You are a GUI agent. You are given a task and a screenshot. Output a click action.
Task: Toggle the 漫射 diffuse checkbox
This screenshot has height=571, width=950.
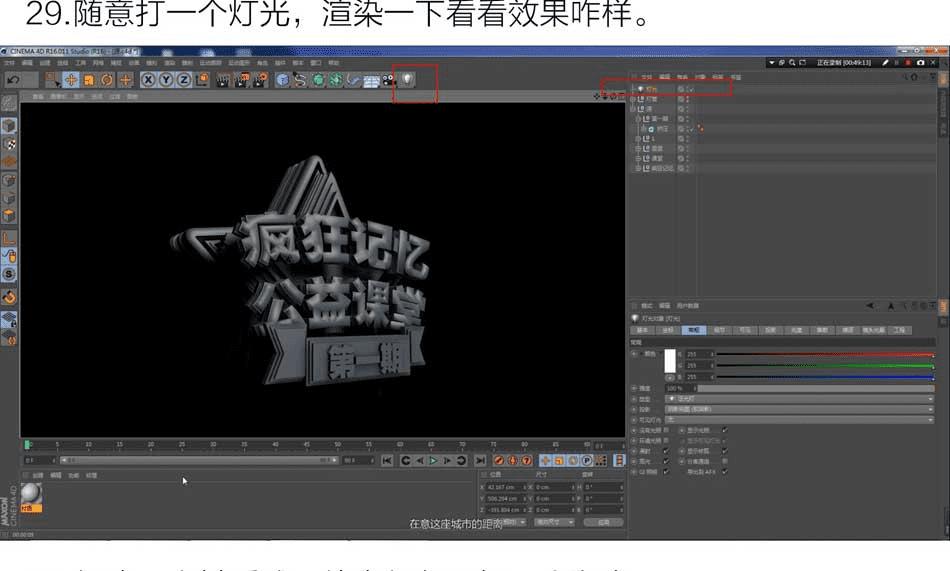[666, 451]
